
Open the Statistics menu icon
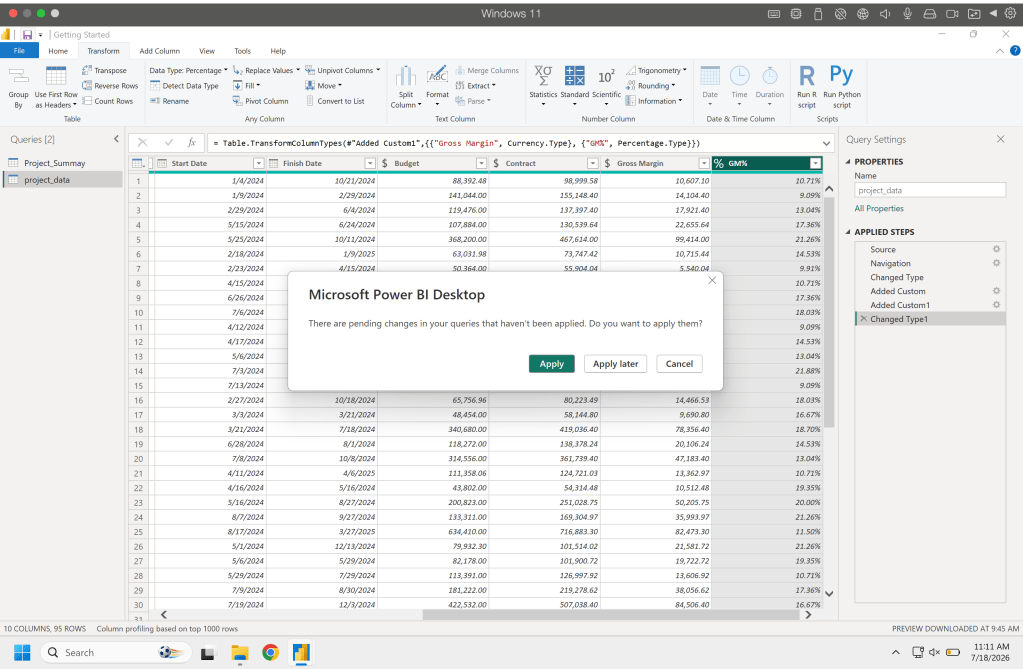pos(543,86)
